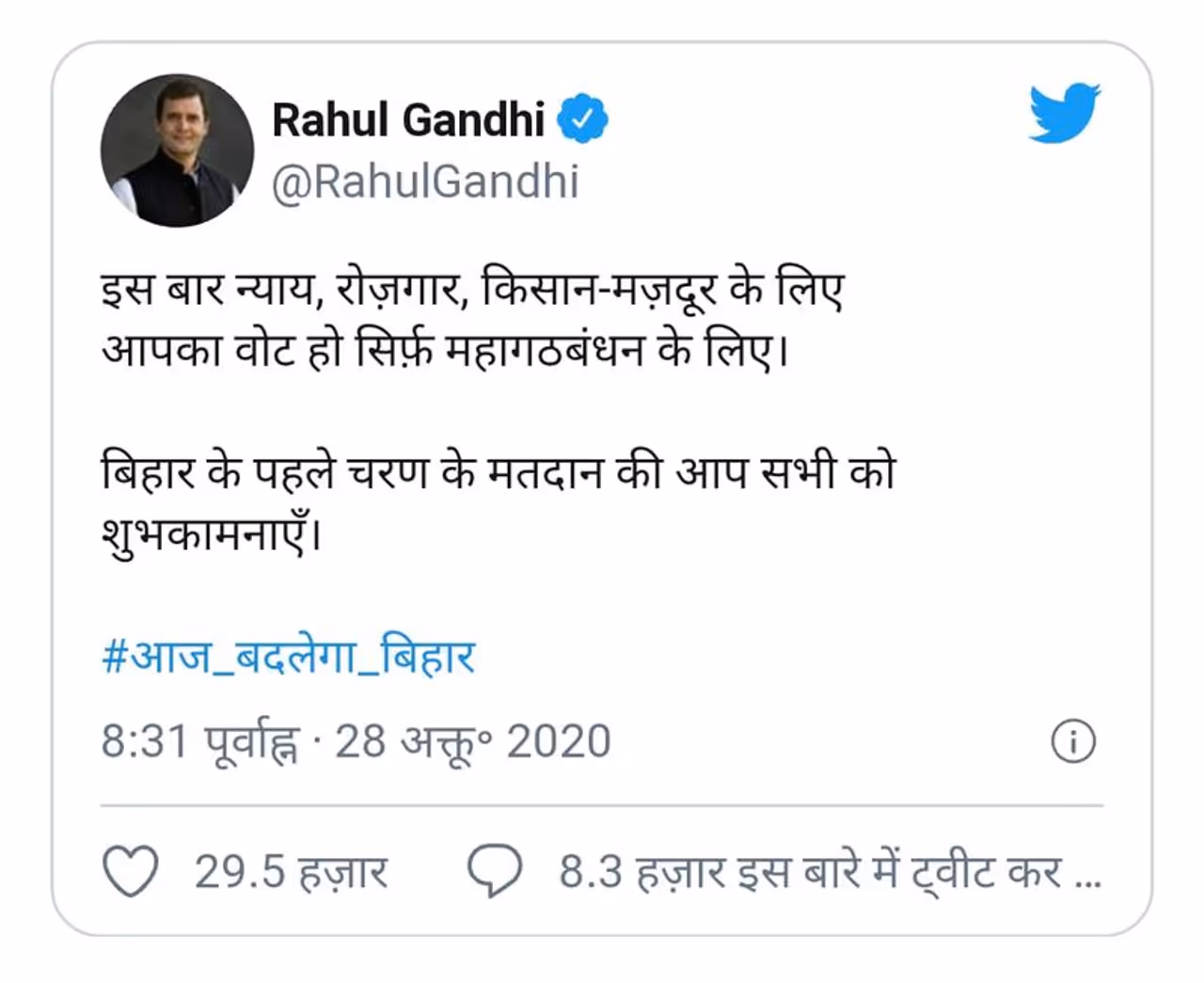This screenshot has height=983, width=1204.
Task: Click the reply speech bubble icon
Action: coord(495,871)
